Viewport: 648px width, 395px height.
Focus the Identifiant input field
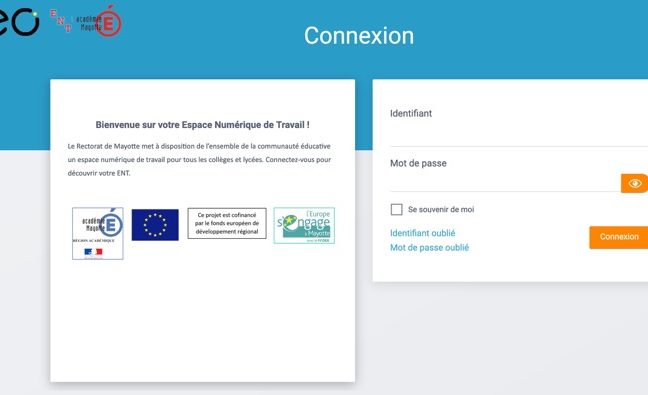[519, 135]
